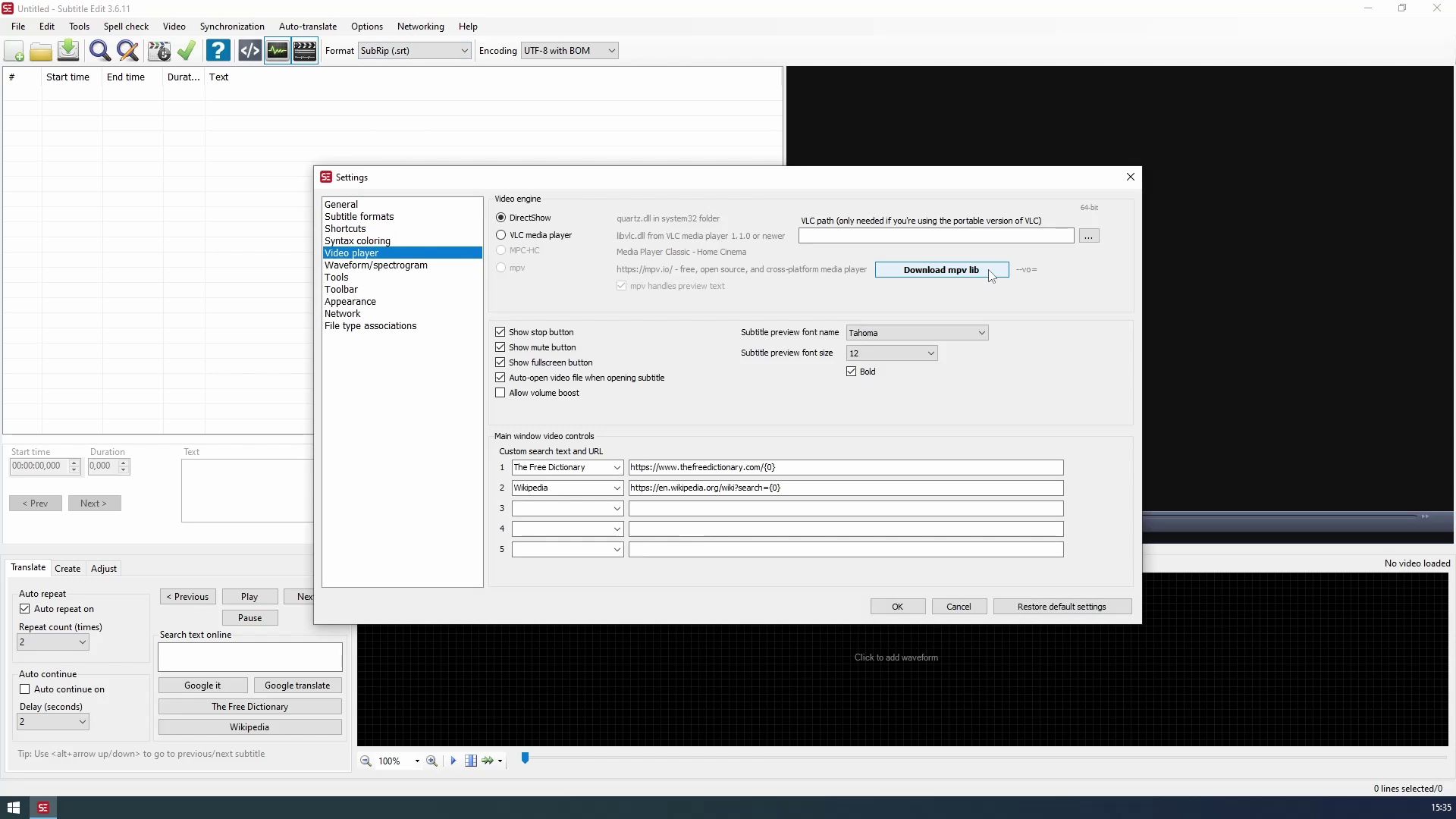Click the waveform position slider handle
1456x819 pixels.
pos(525,758)
